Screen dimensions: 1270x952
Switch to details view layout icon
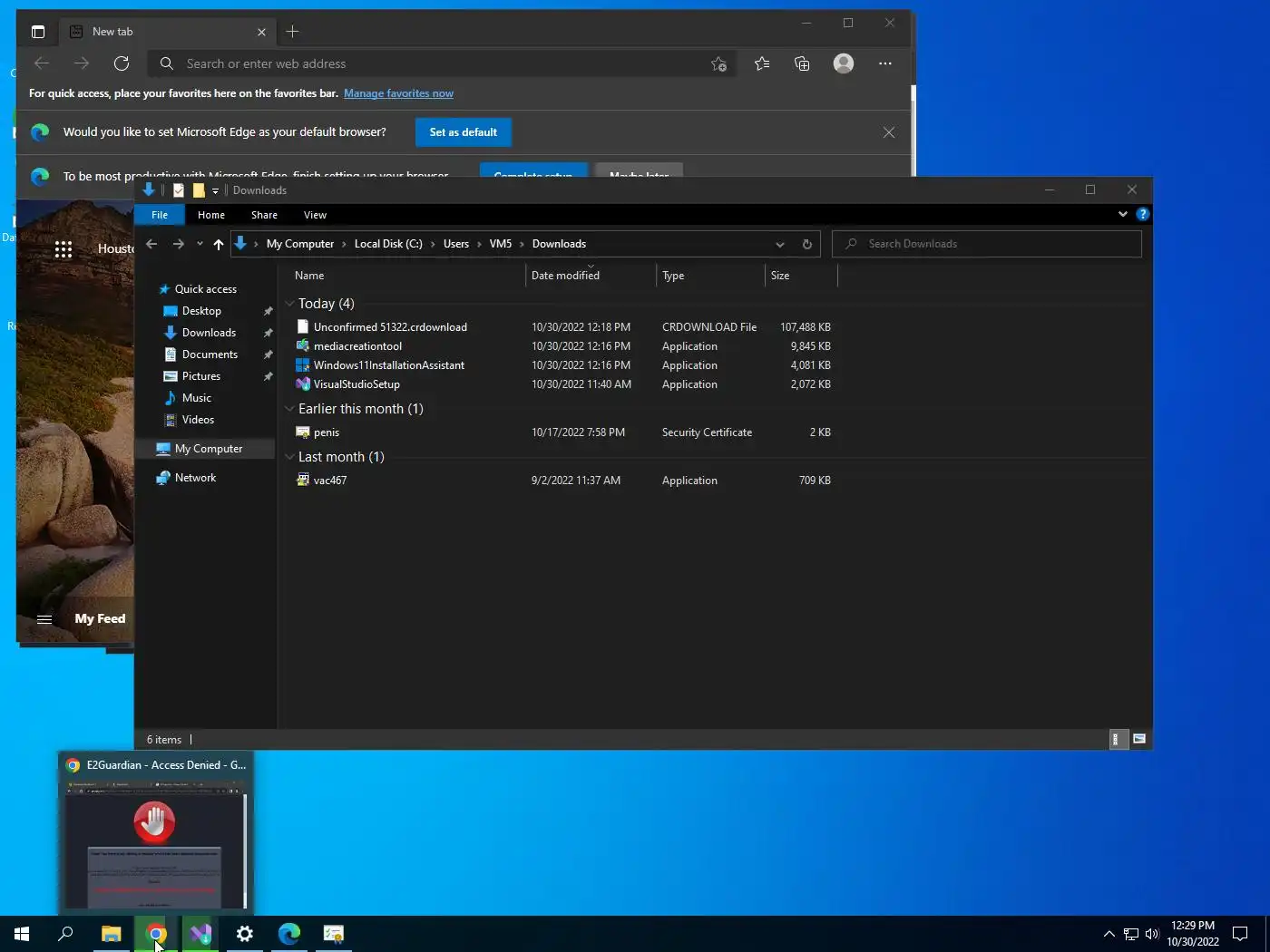[x=1119, y=740]
